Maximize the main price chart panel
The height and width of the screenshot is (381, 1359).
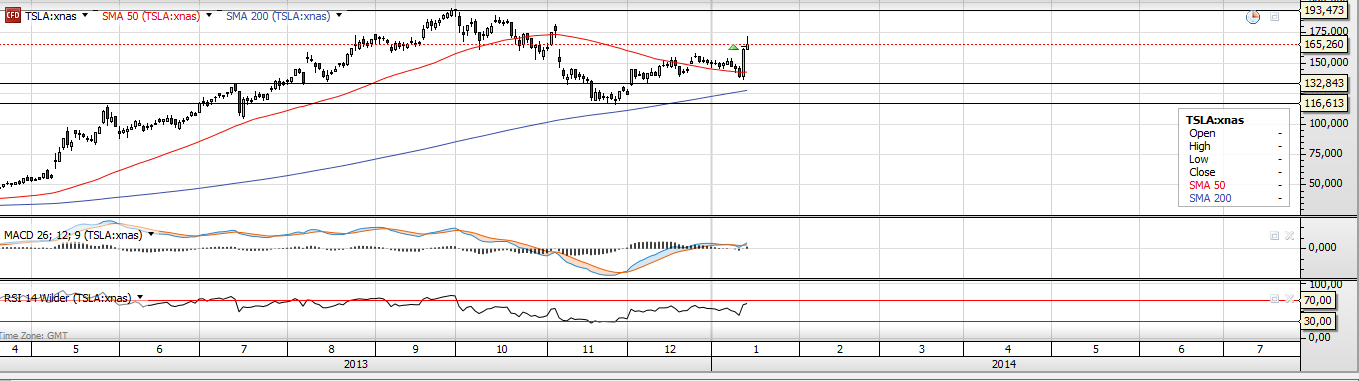coord(1274,17)
